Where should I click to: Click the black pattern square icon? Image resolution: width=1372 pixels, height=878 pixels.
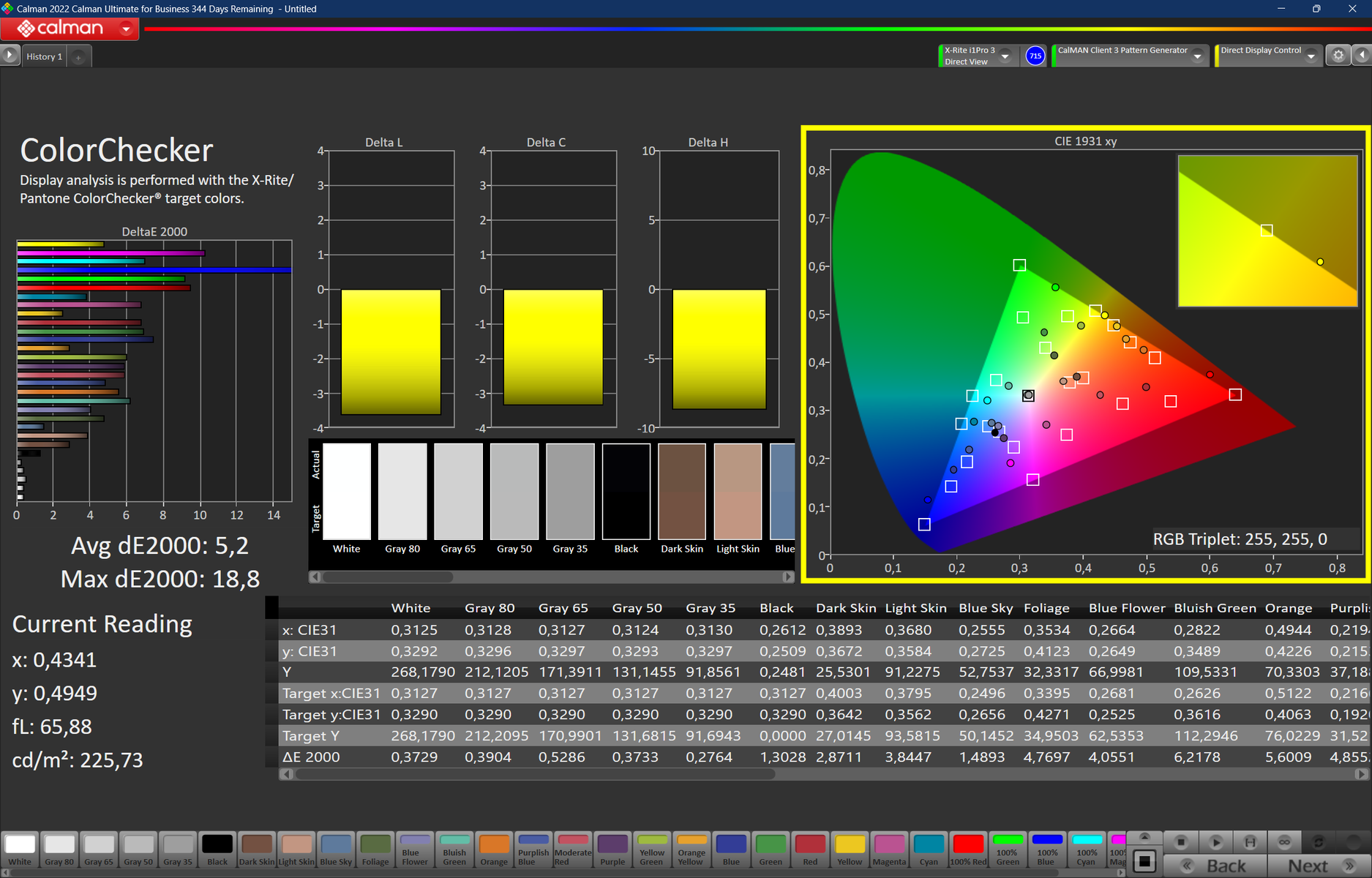tap(1145, 862)
